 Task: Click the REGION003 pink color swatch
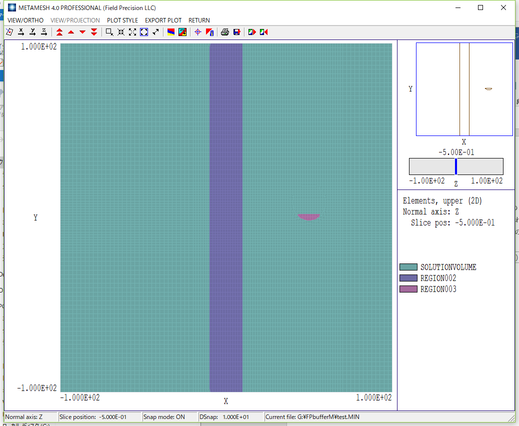[x=408, y=289]
